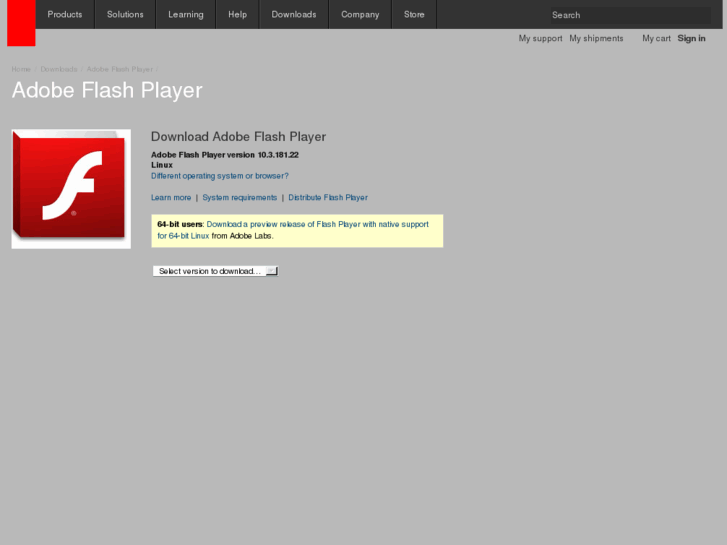Viewport: 727px width, 545px height.
Task: Click the Downloads breadcrumb link
Action: coord(59,69)
